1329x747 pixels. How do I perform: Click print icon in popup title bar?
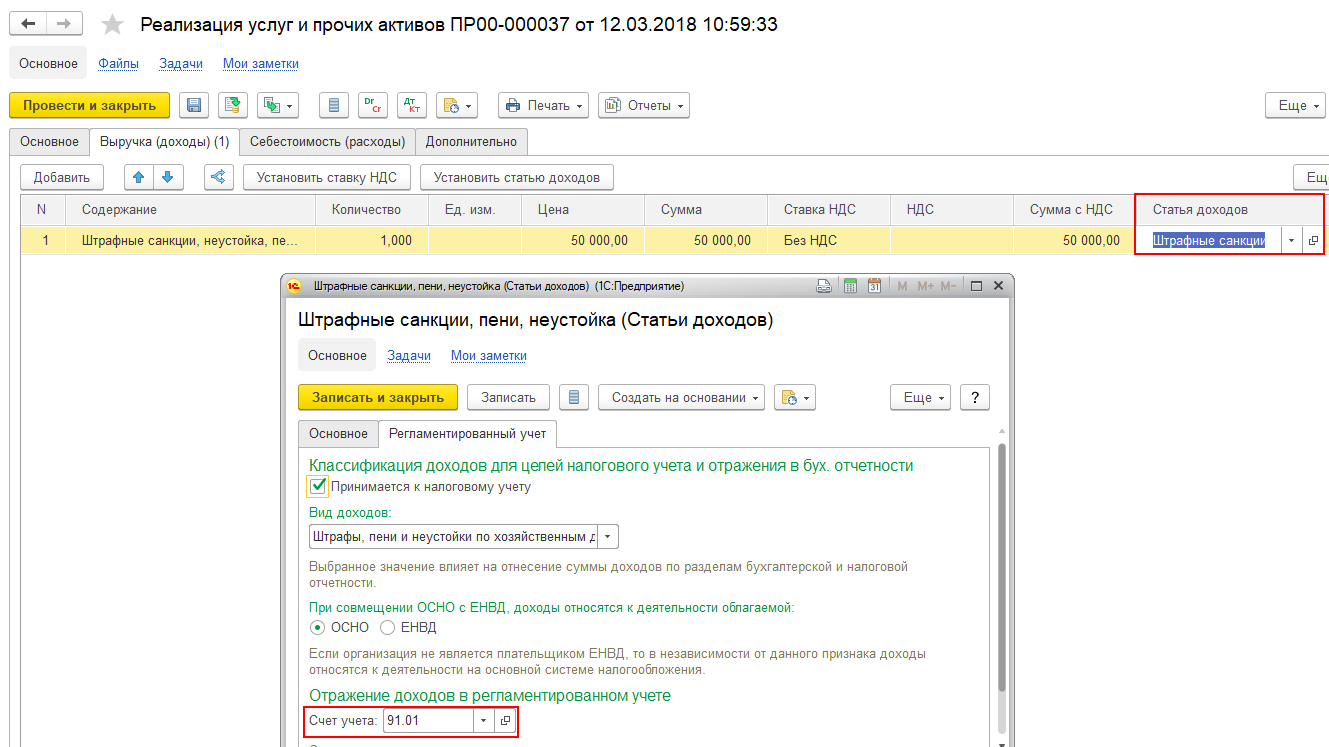point(825,286)
